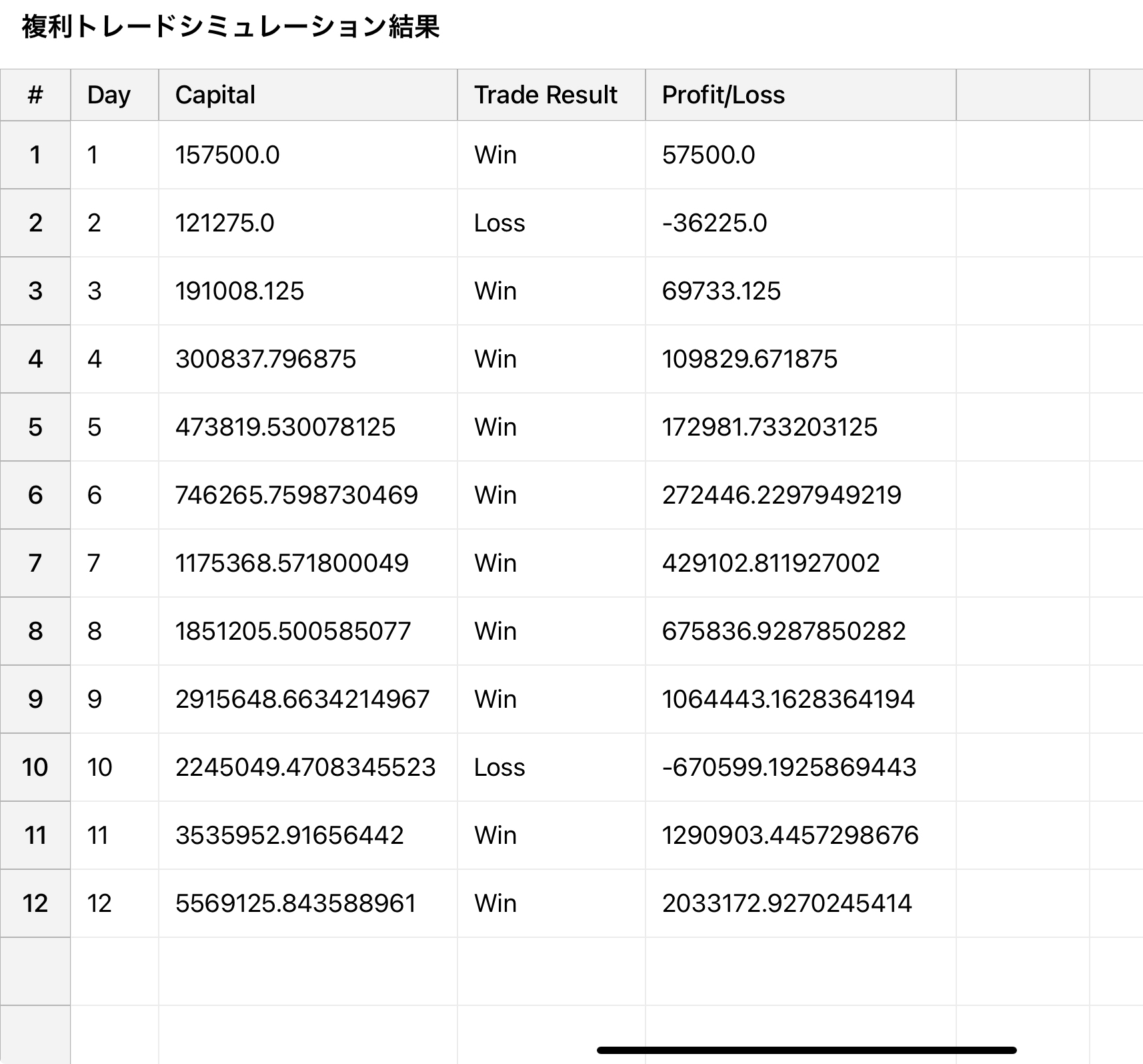Click the Loss cell on day 10
The image size is (1143, 1064).
pos(499,767)
